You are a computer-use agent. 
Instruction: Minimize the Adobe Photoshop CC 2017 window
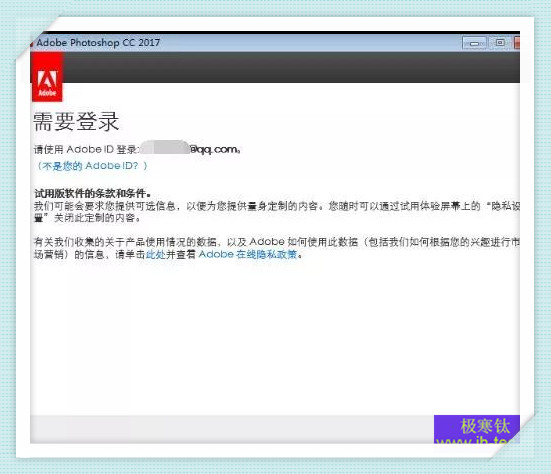click(474, 43)
